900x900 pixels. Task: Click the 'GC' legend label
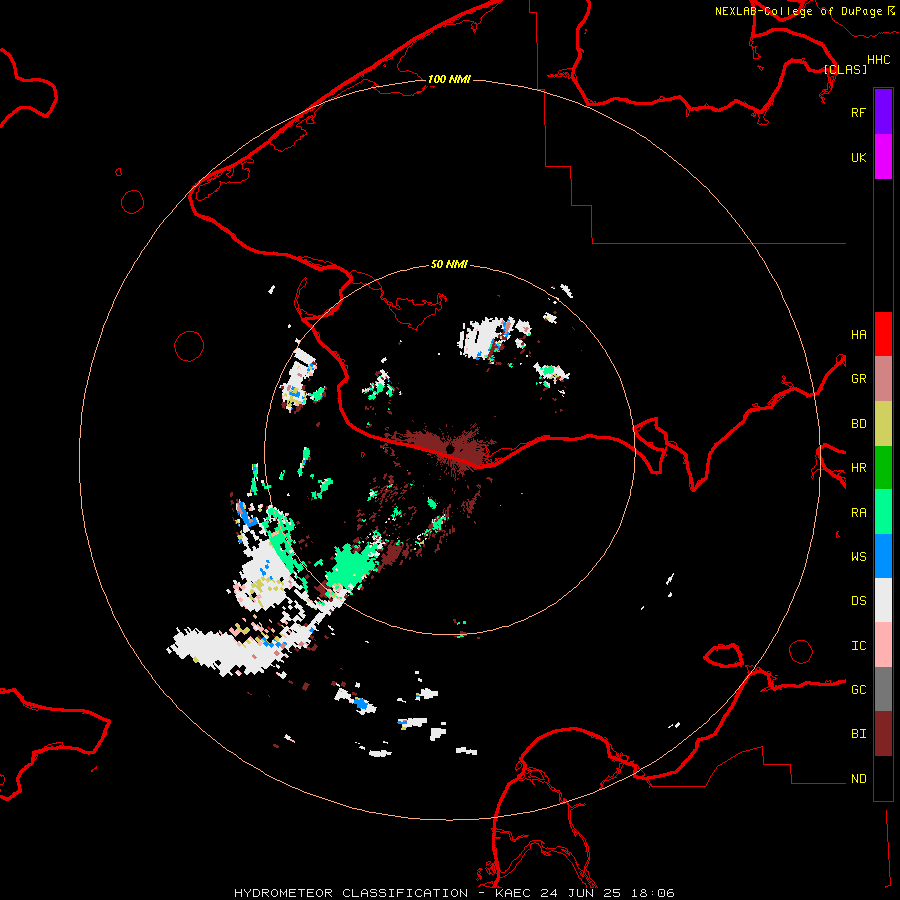click(x=858, y=690)
